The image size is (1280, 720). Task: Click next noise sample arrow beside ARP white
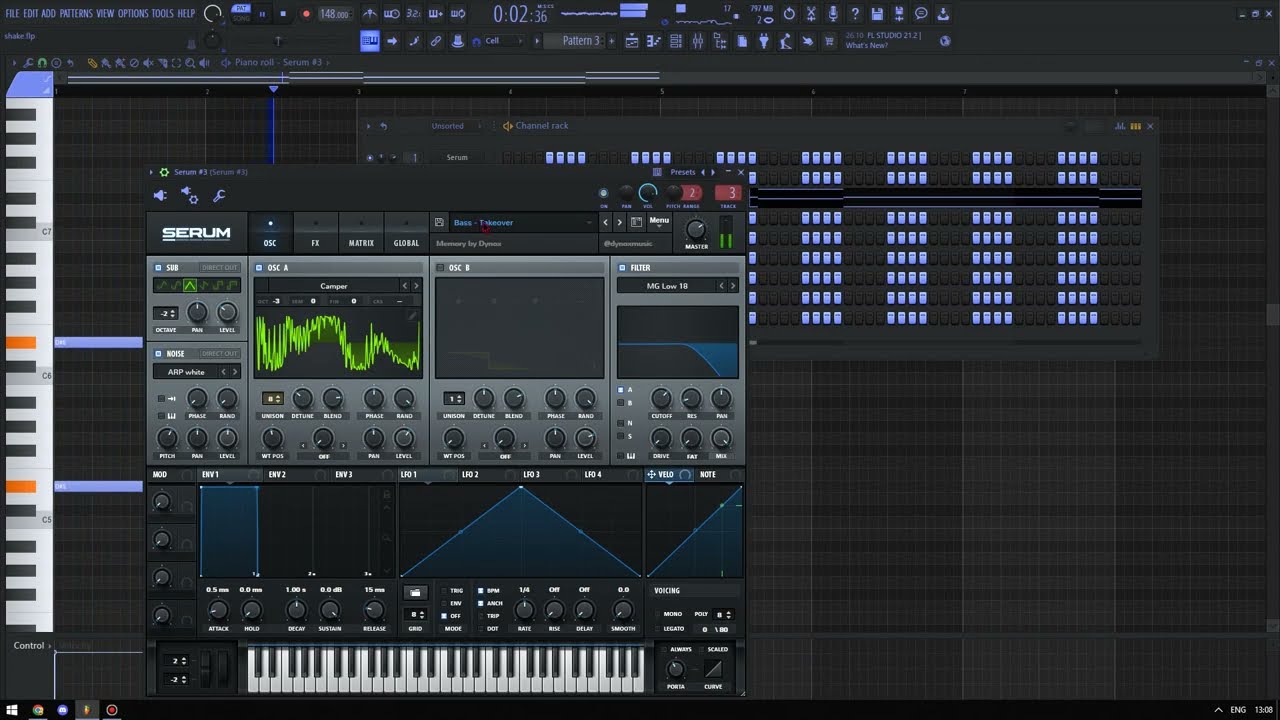234,372
